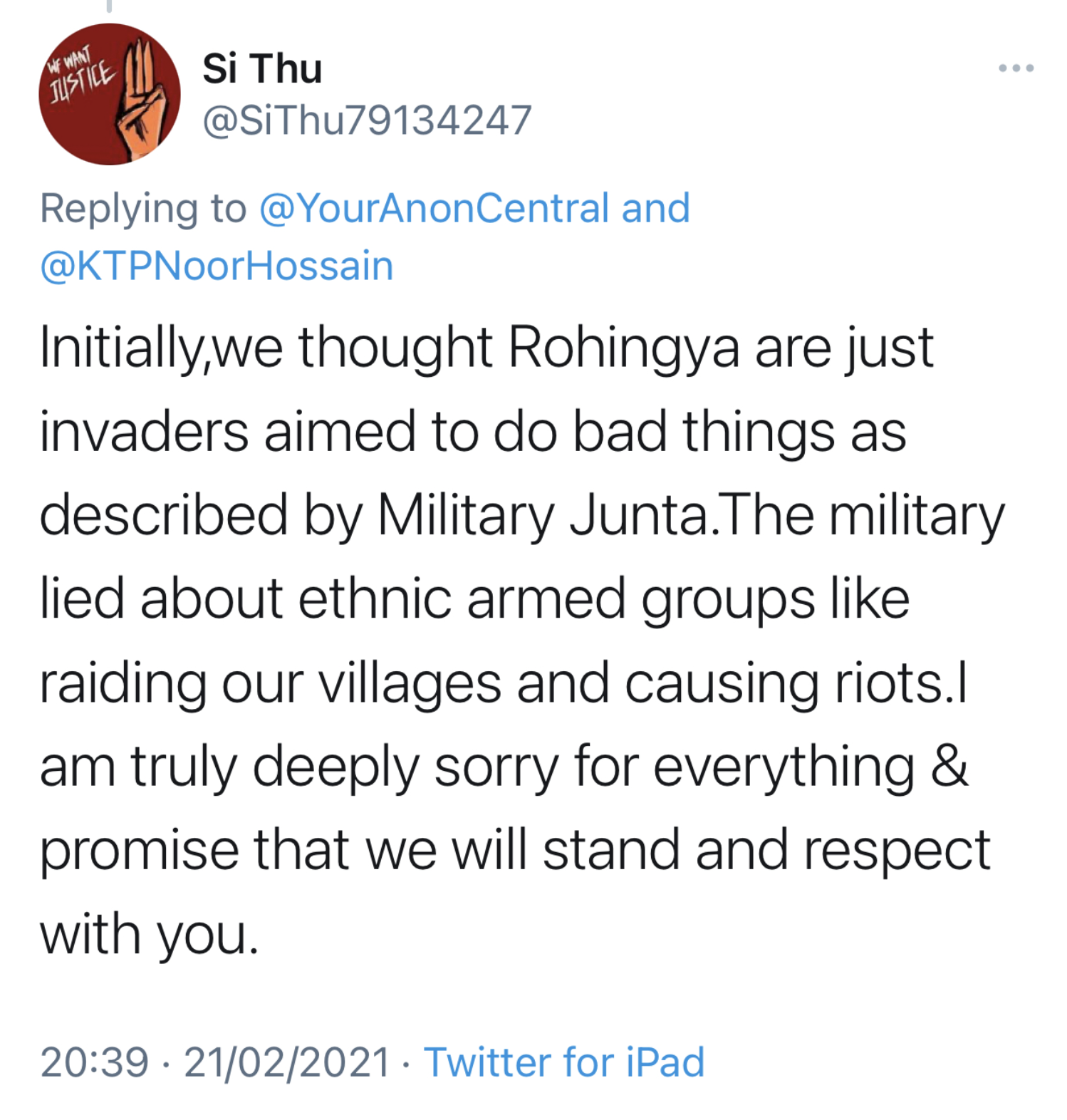Viewport: 1067px width, 1120px height.
Task: Visit the @YourAnonCentral mention
Action: (x=434, y=208)
